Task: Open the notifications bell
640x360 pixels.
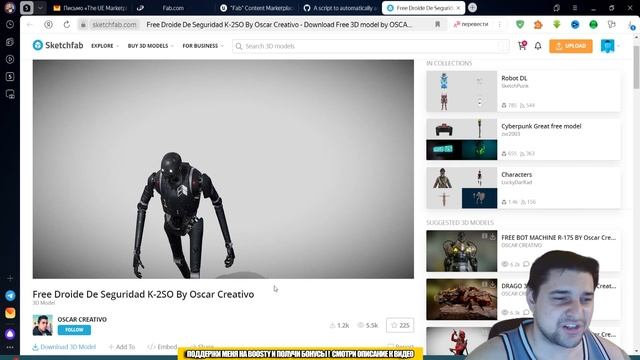Action: pyautogui.click(x=538, y=46)
